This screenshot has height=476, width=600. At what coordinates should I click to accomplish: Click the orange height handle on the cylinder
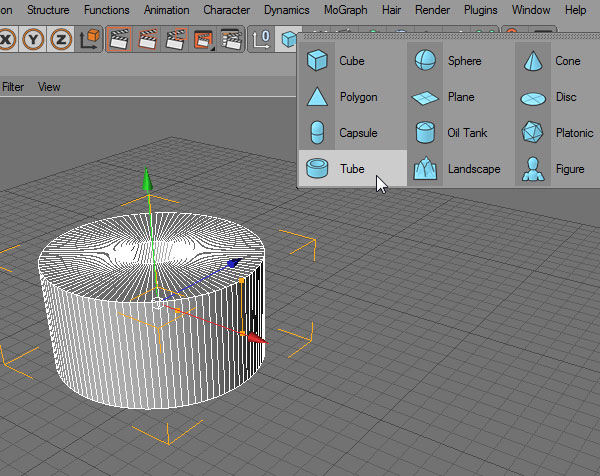(241, 281)
